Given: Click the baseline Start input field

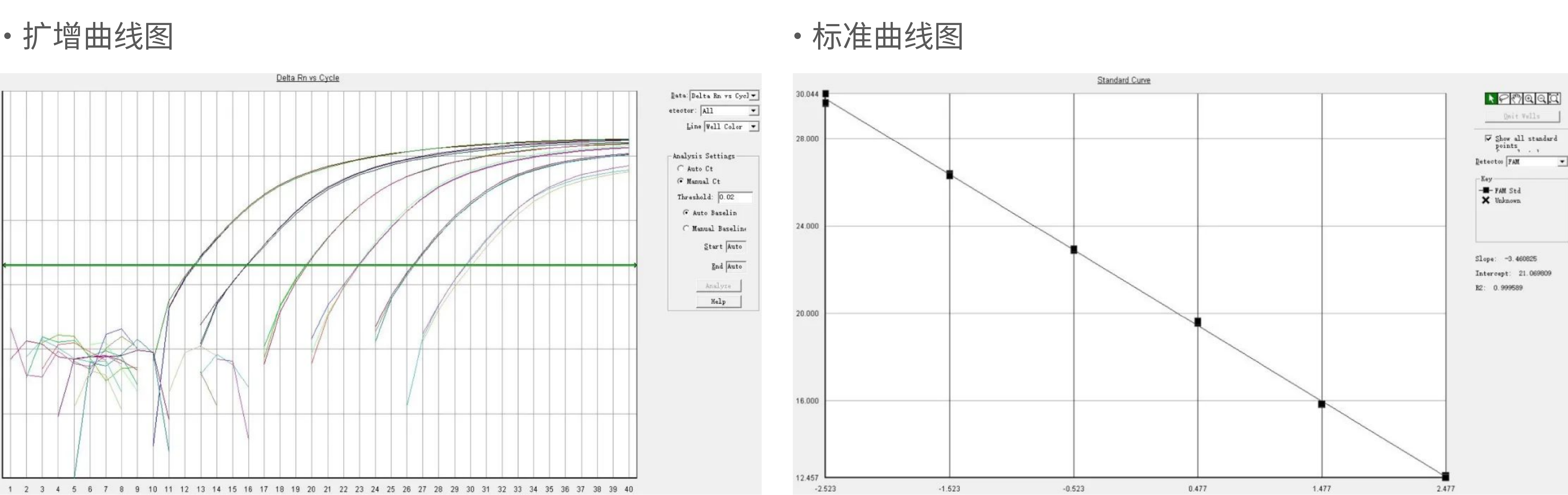Looking at the screenshot, I should (x=735, y=247).
